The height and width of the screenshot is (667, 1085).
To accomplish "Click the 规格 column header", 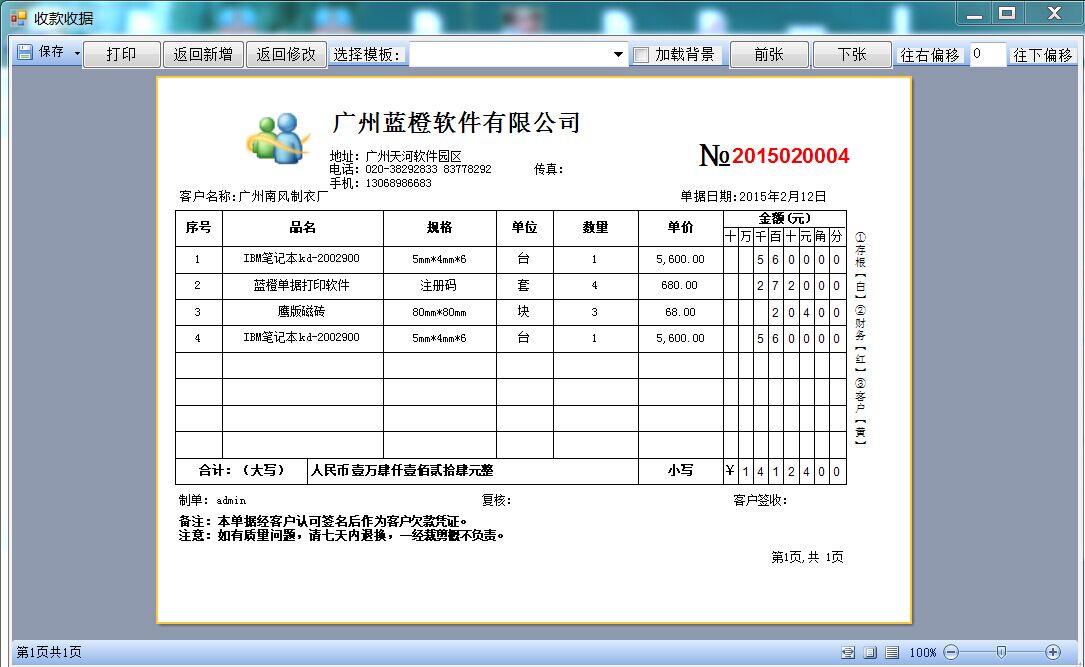I will [439, 228].
